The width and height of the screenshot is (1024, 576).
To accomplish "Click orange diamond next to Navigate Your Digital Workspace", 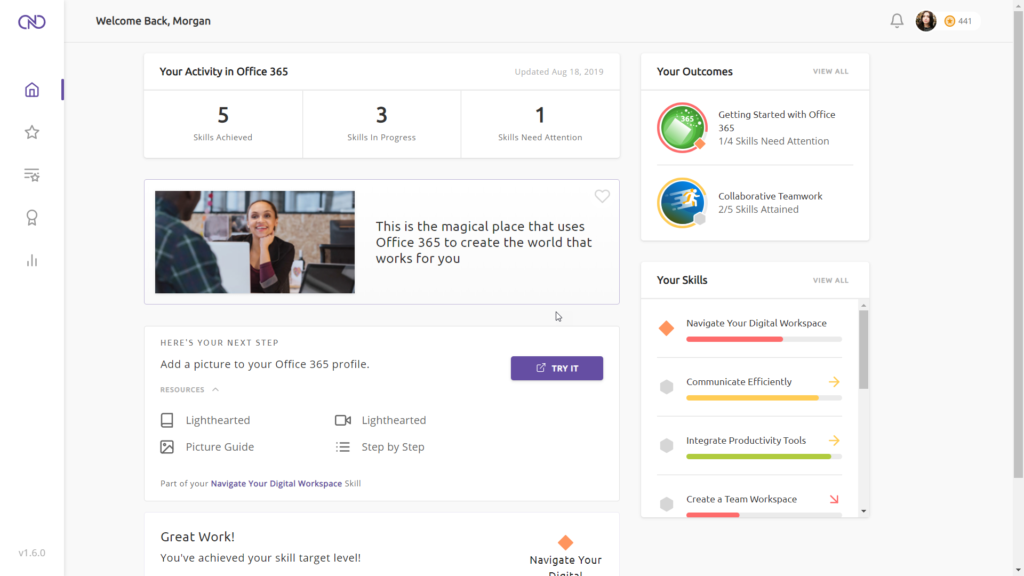I will click(666, 328).
